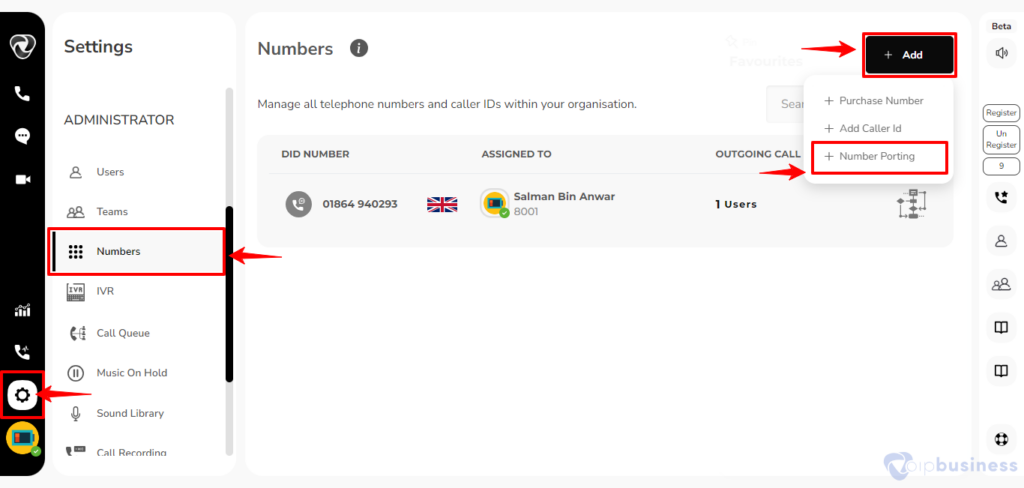This screenshot has height=488, width=1024.
Task: Click the user profile avatar at bottom left
Action: tap(23, 438)
